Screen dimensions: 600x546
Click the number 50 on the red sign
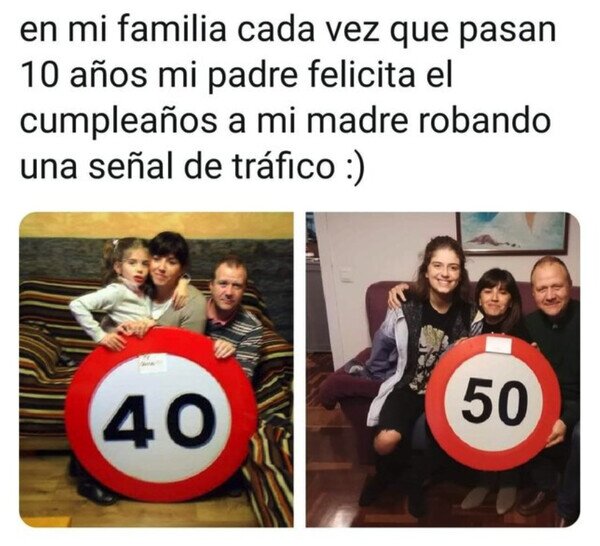[x=494, y=401]
